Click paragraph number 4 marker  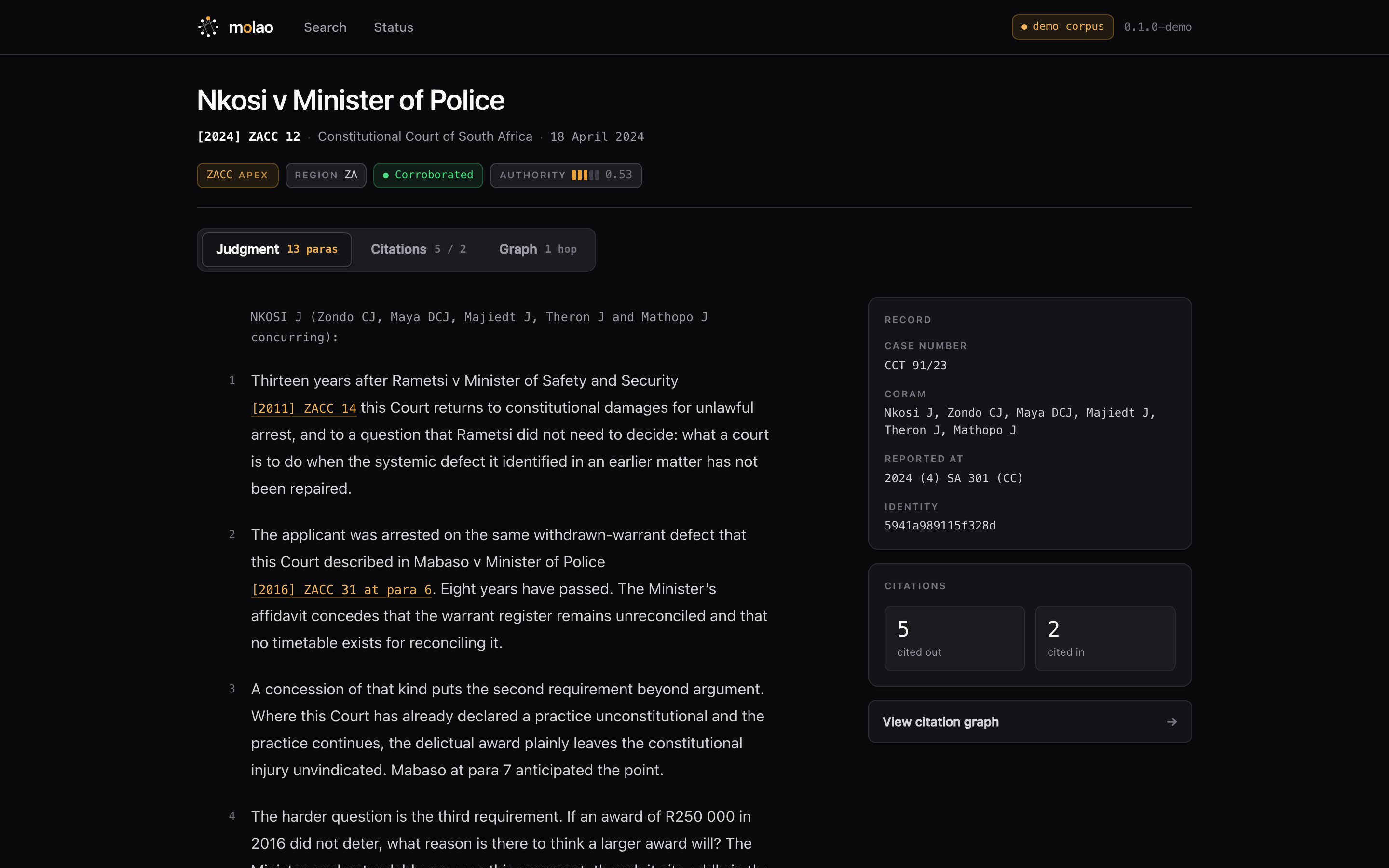pyautogui.click(x=232, y=816)
